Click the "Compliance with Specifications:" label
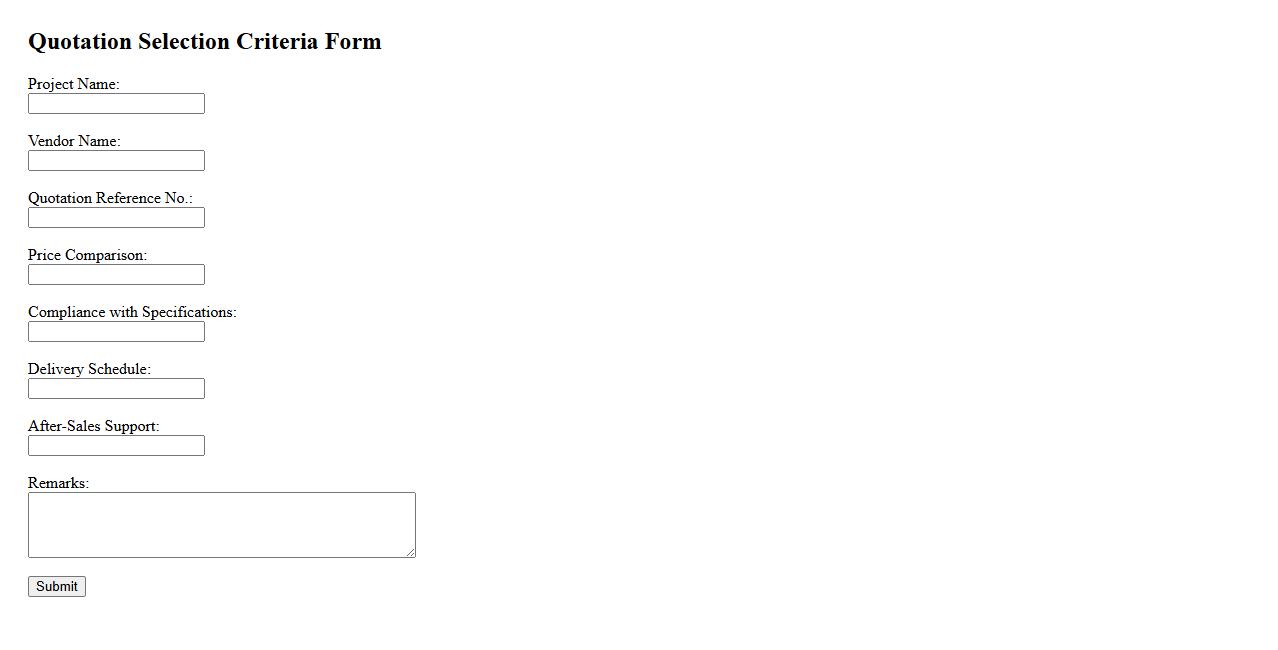This screenshot has height=650, width=1278. [132, 312]
